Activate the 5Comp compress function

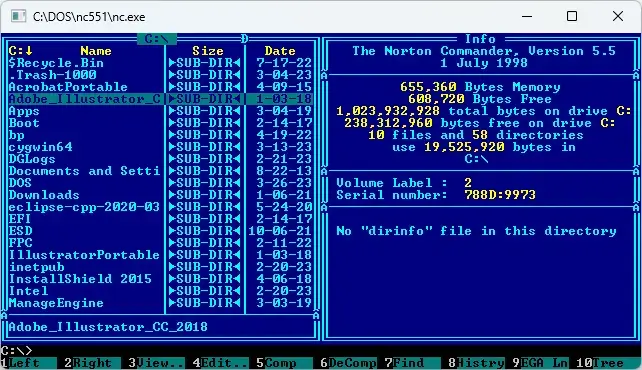(x=284, y=363)
